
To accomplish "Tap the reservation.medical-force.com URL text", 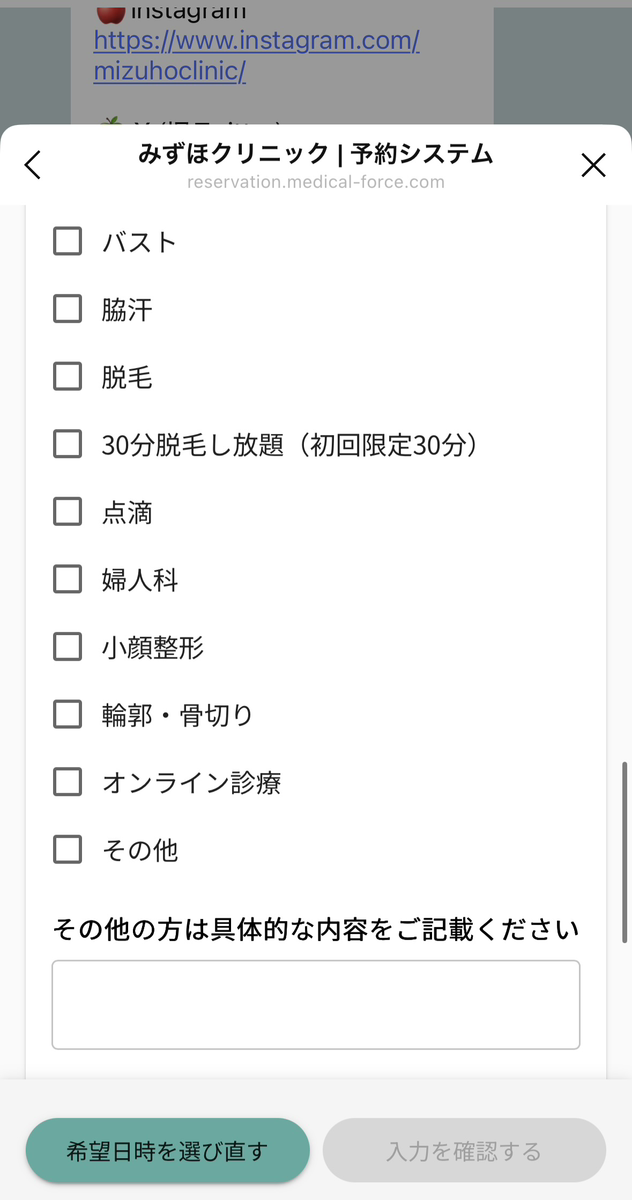I will coord(316,182).
